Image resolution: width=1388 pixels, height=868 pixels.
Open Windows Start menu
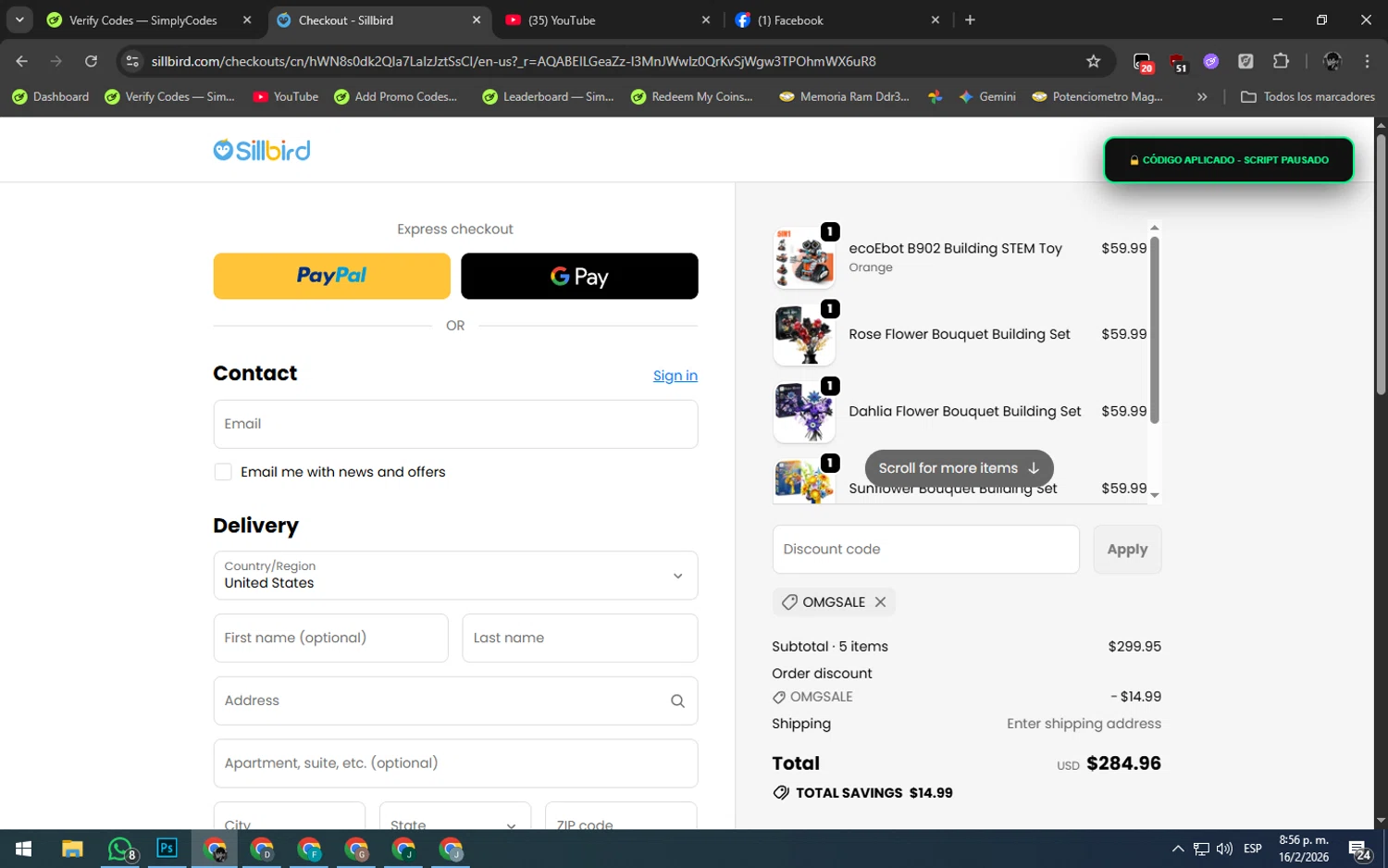click(24, 849)
